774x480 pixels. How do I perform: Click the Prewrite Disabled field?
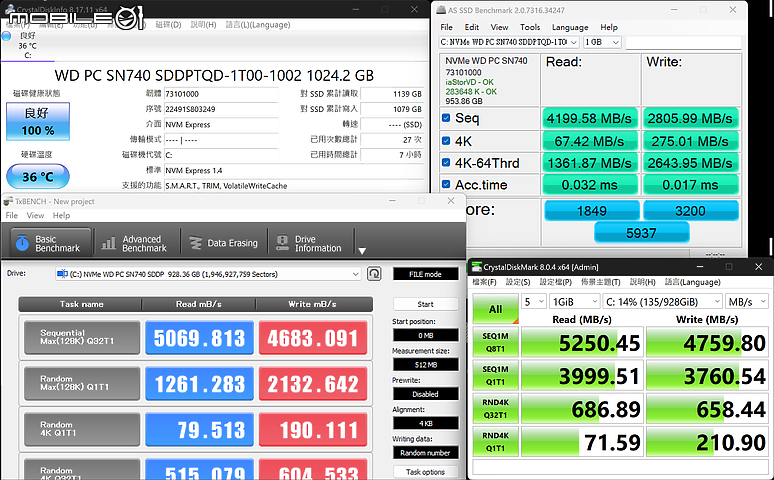click(426, 394)
